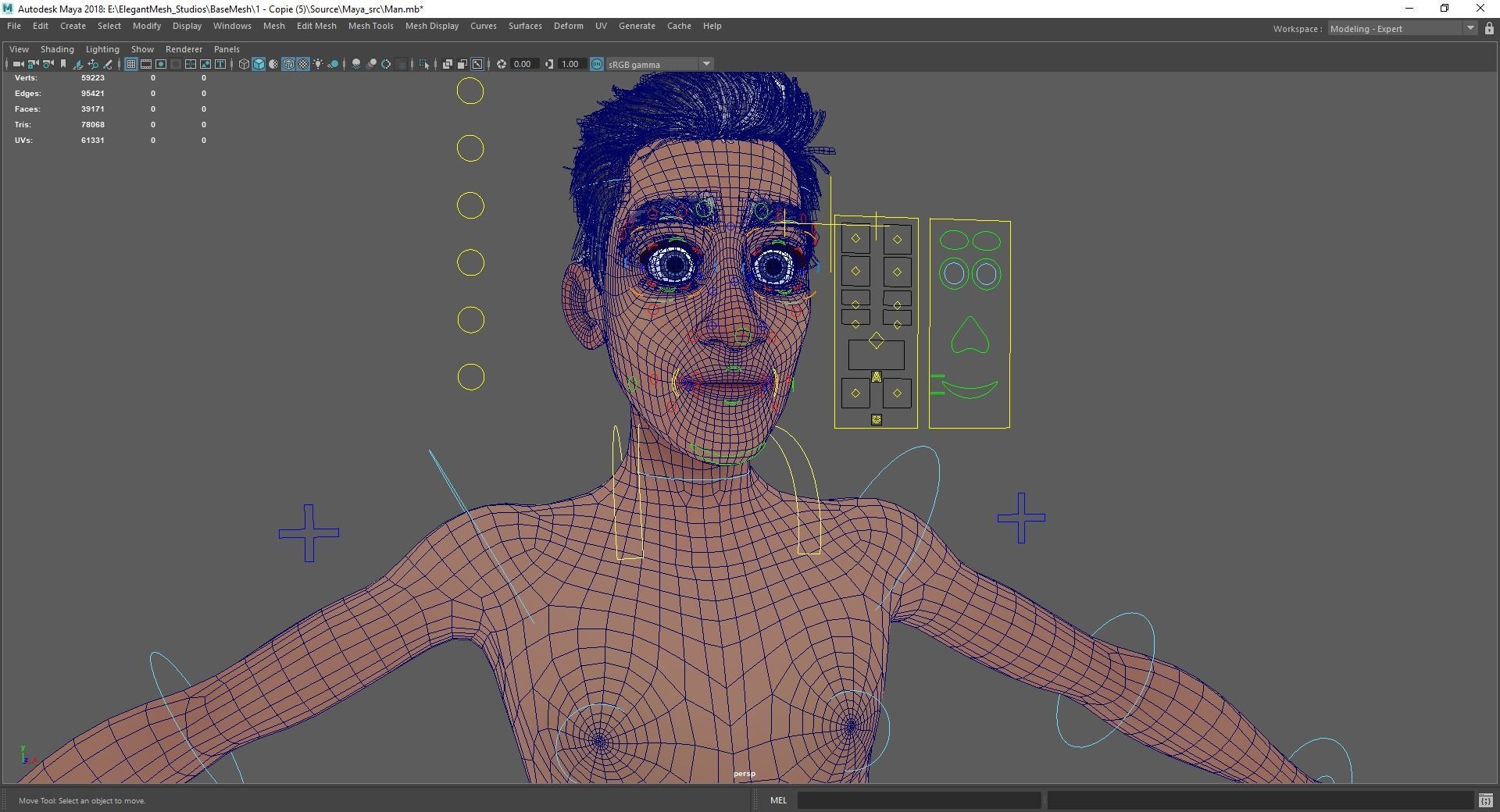This screenshot has width=1500, height=812.
Task: Open the panel Renderer menu
Action: [x=184, y=48]
